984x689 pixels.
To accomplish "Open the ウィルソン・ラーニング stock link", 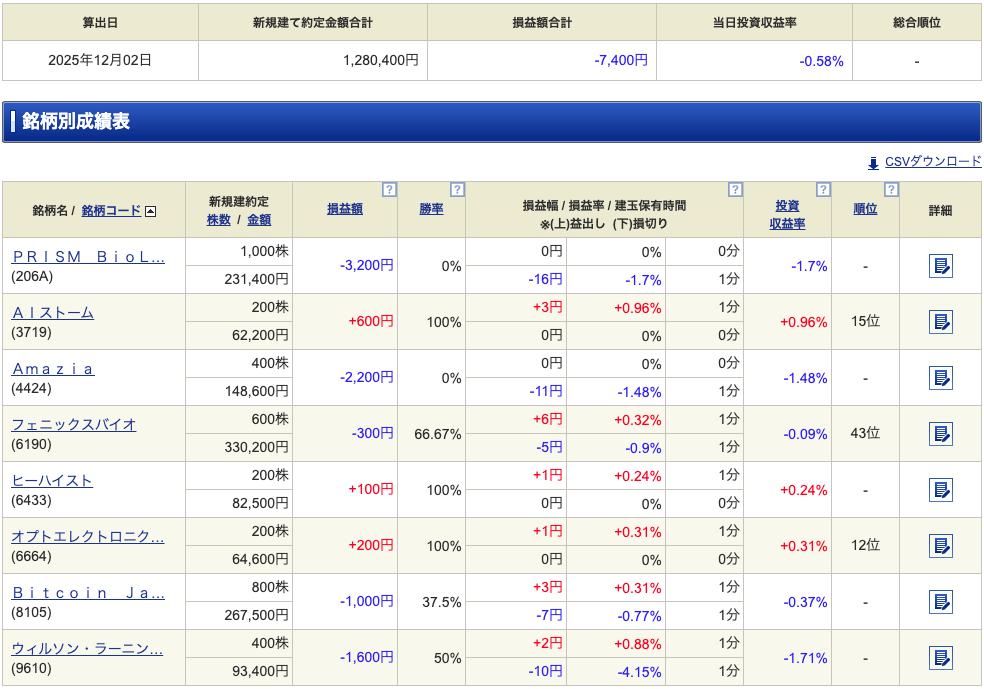I will point(87,648).
